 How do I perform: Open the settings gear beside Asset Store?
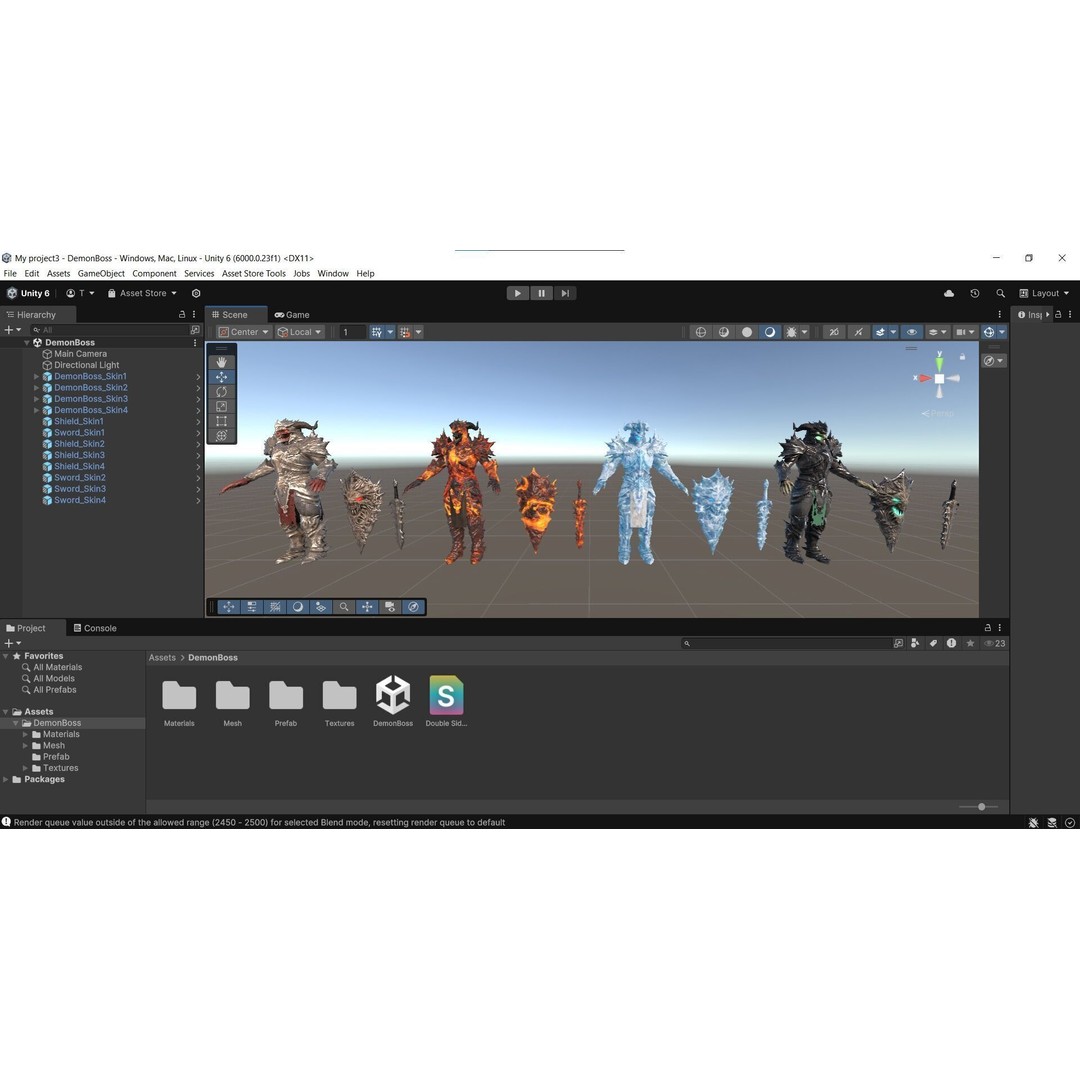196,293
